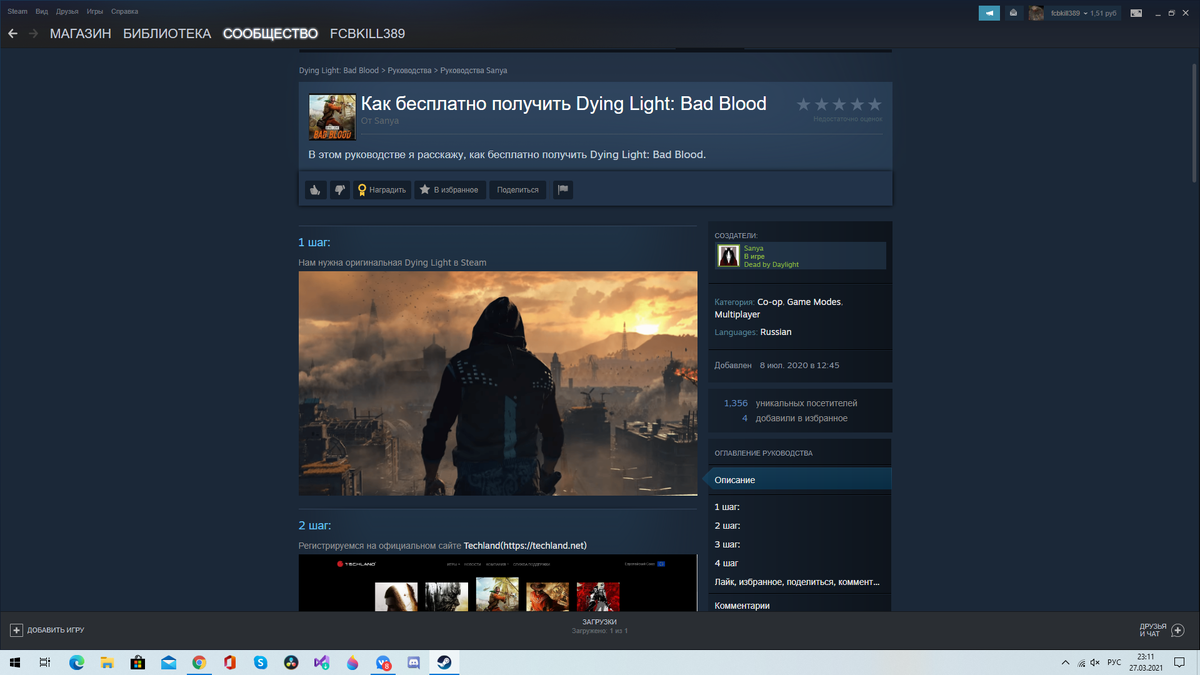Image resolution: width=1200 pixels, height=675 pixels.
Task: Jump to Описание in guide contents
Action: [x=800, y=480]
